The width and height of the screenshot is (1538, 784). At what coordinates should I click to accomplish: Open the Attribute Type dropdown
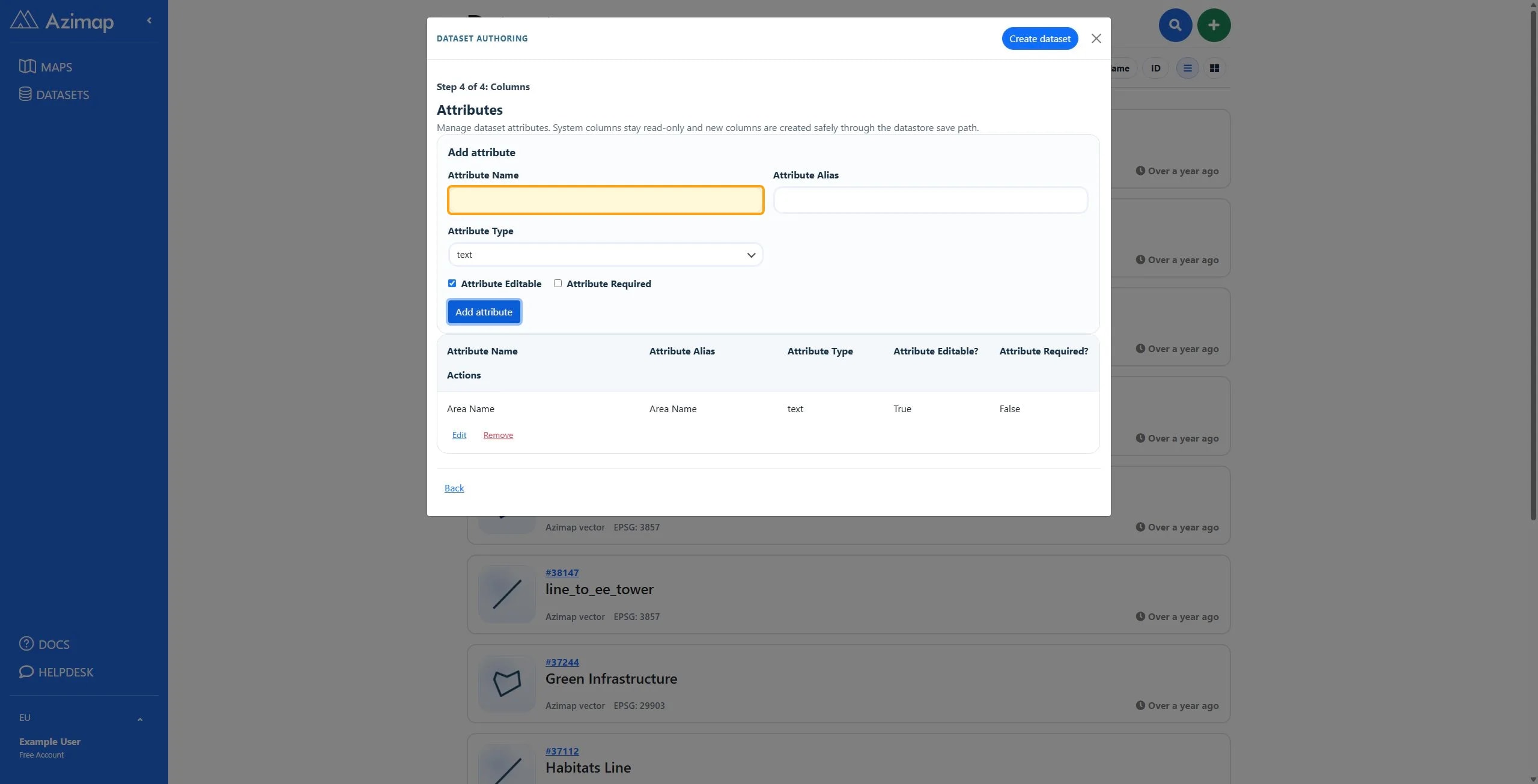pos(606,255)
